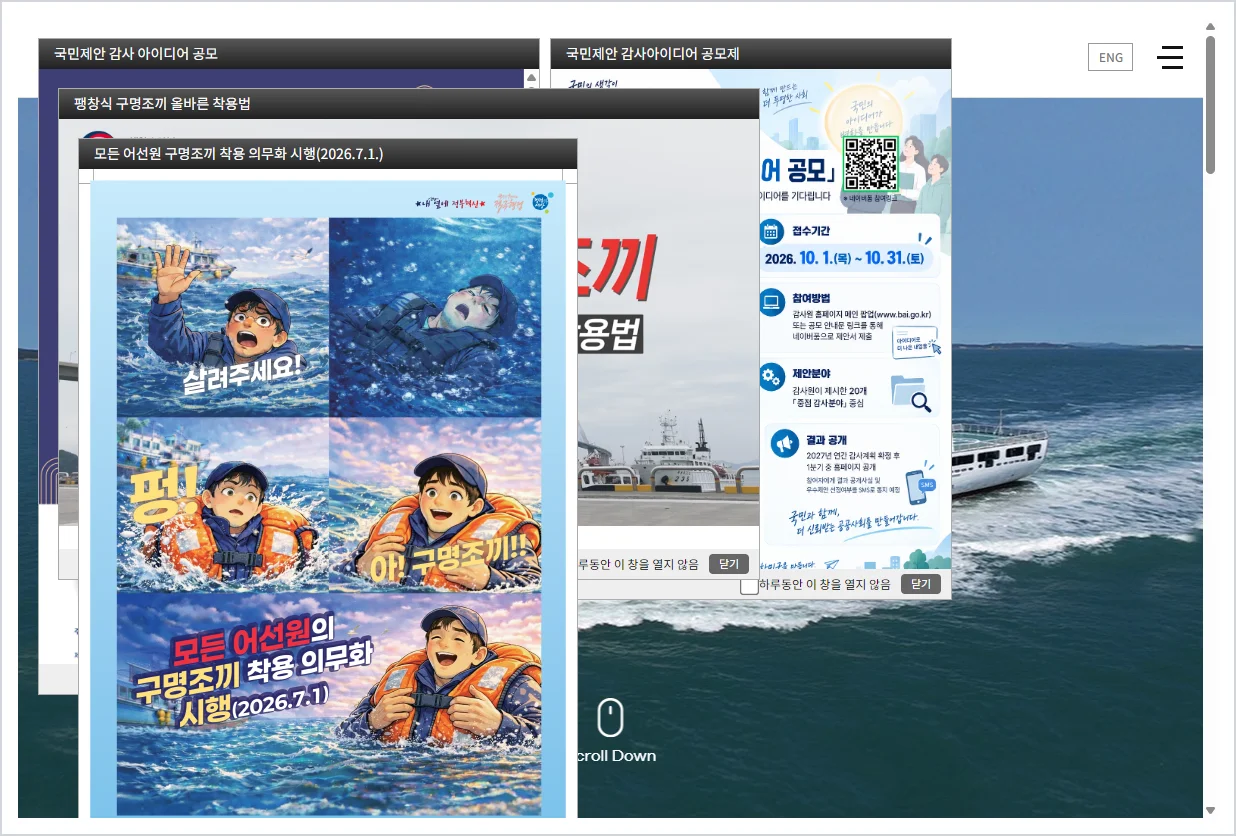1236x836 pixels.
Task: Click the popup title 국민제안 감사 아이디어 공모
Action: pyautogui.click(x=136, y=54)
